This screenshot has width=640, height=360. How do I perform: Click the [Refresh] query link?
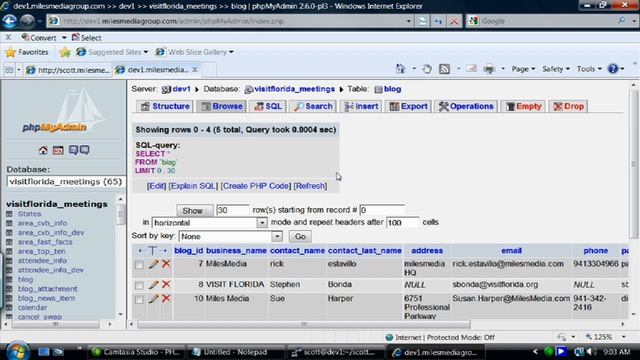click(310, 186)
